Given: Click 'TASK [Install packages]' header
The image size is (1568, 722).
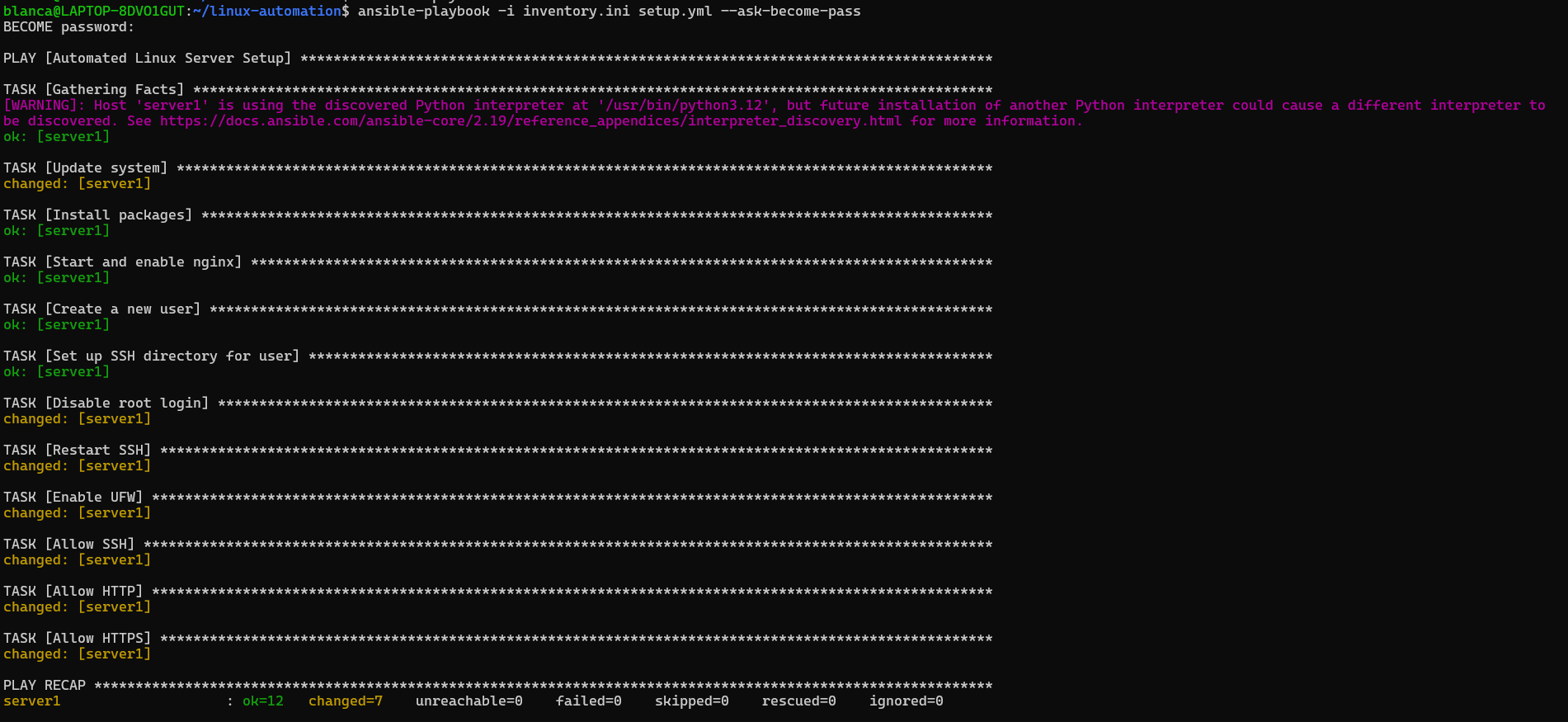Looking at the screenshot, I should pyautogui.click(x=97, y=215).
